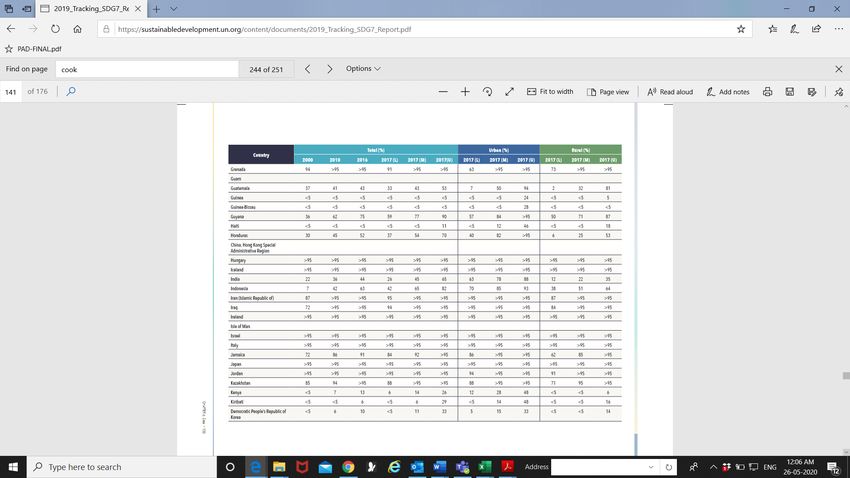Open Microsoft Word from taskbar

tap(440, 467)
